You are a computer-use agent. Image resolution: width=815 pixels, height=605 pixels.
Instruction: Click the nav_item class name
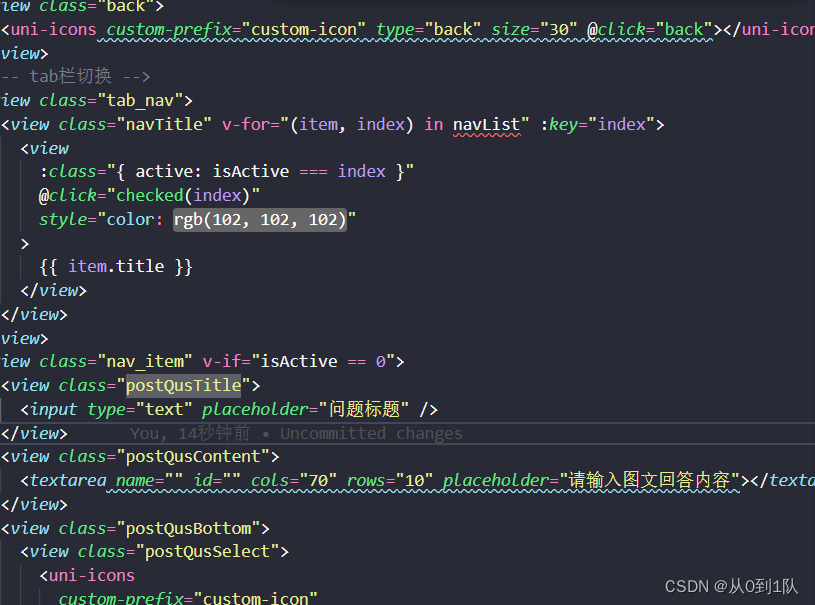pyautogui.click(x=145, y=361)
